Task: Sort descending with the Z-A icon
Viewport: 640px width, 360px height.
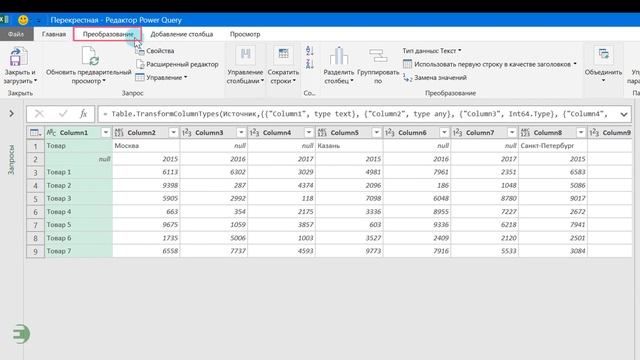Action: coord(310,63)
